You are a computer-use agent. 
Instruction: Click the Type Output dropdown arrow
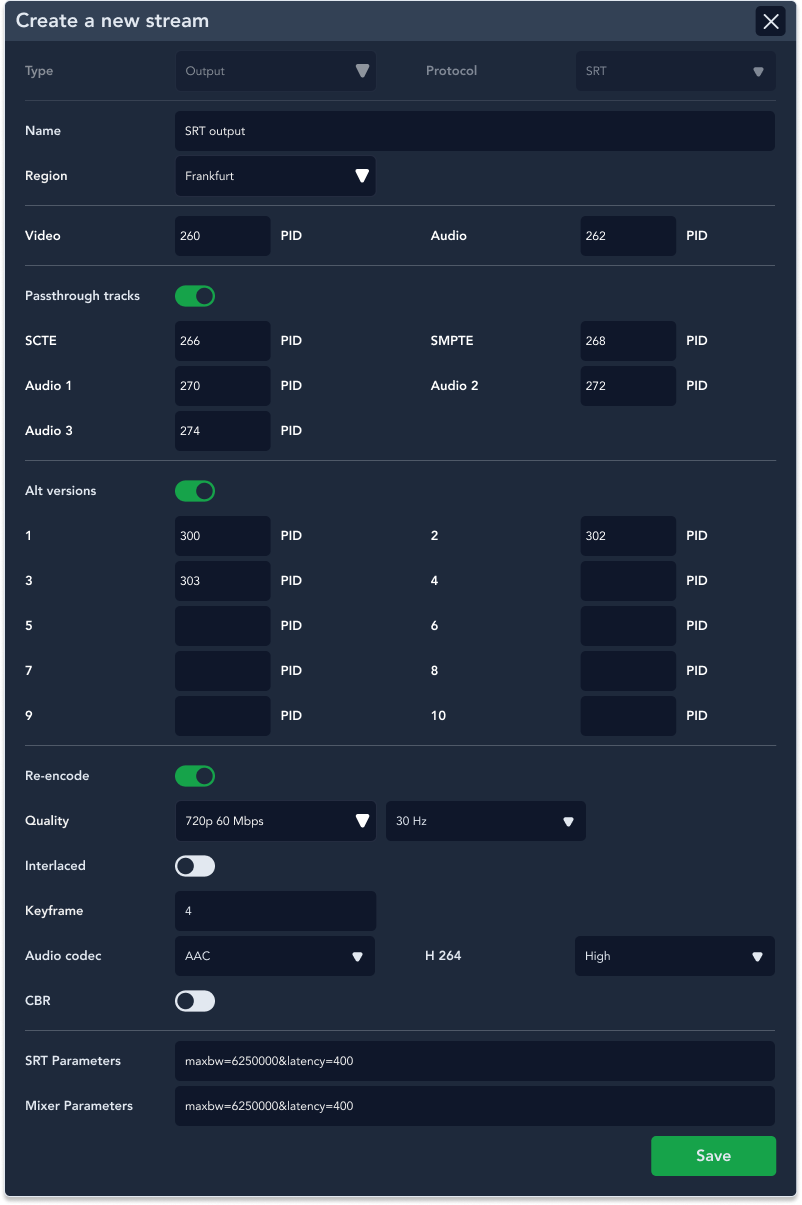pyautogui.click(x=362, y=71)
